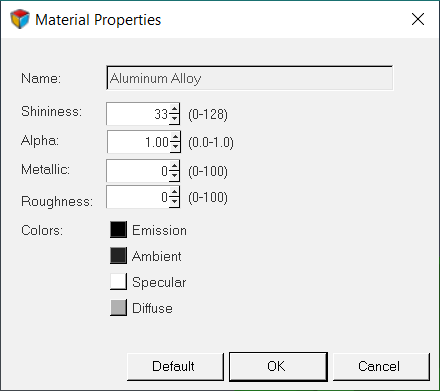Click the Default button
This screenshot has height=391, width=440.
(175, 366)
